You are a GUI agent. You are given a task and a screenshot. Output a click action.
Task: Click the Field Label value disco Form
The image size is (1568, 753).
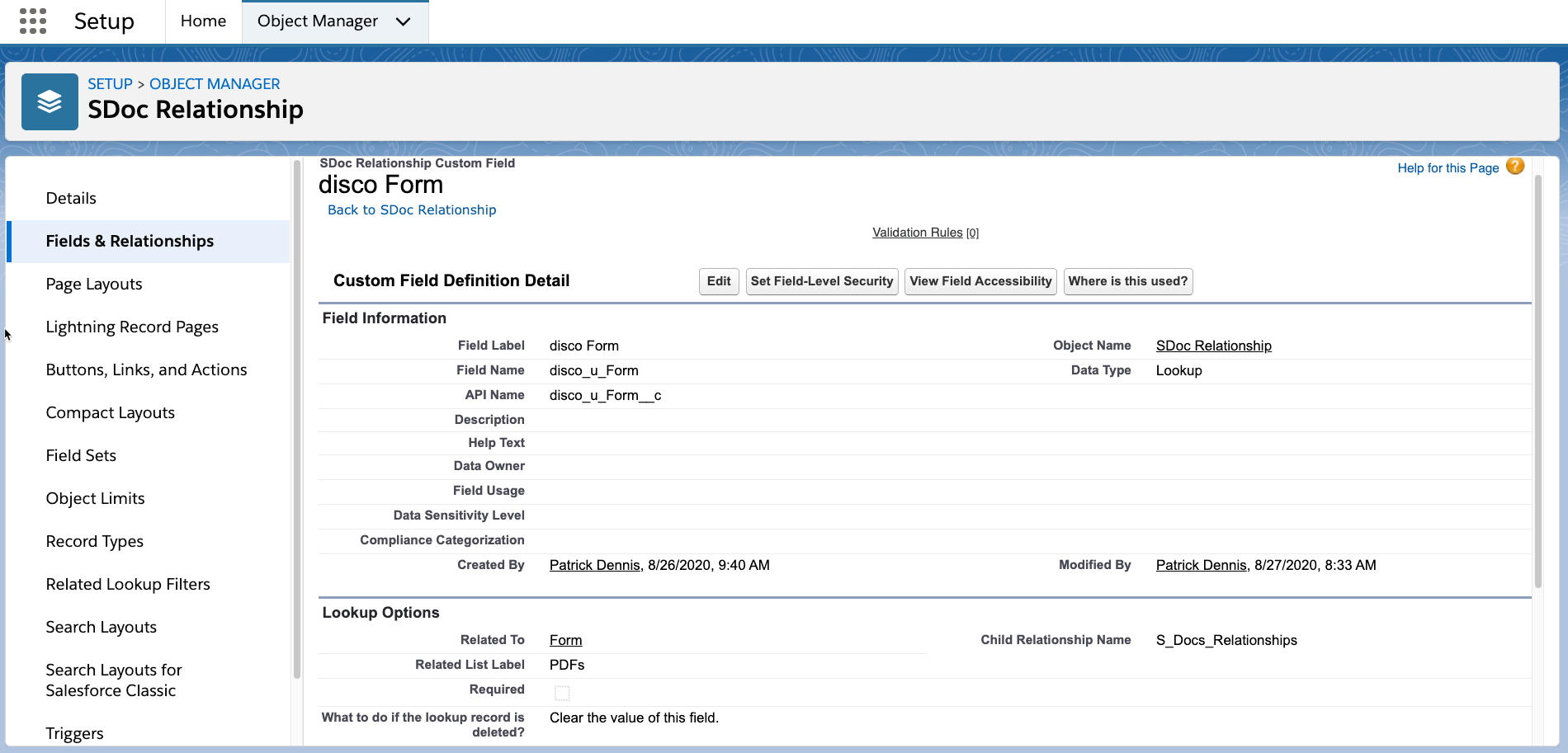pyautogui.click(x=583, y=346)
